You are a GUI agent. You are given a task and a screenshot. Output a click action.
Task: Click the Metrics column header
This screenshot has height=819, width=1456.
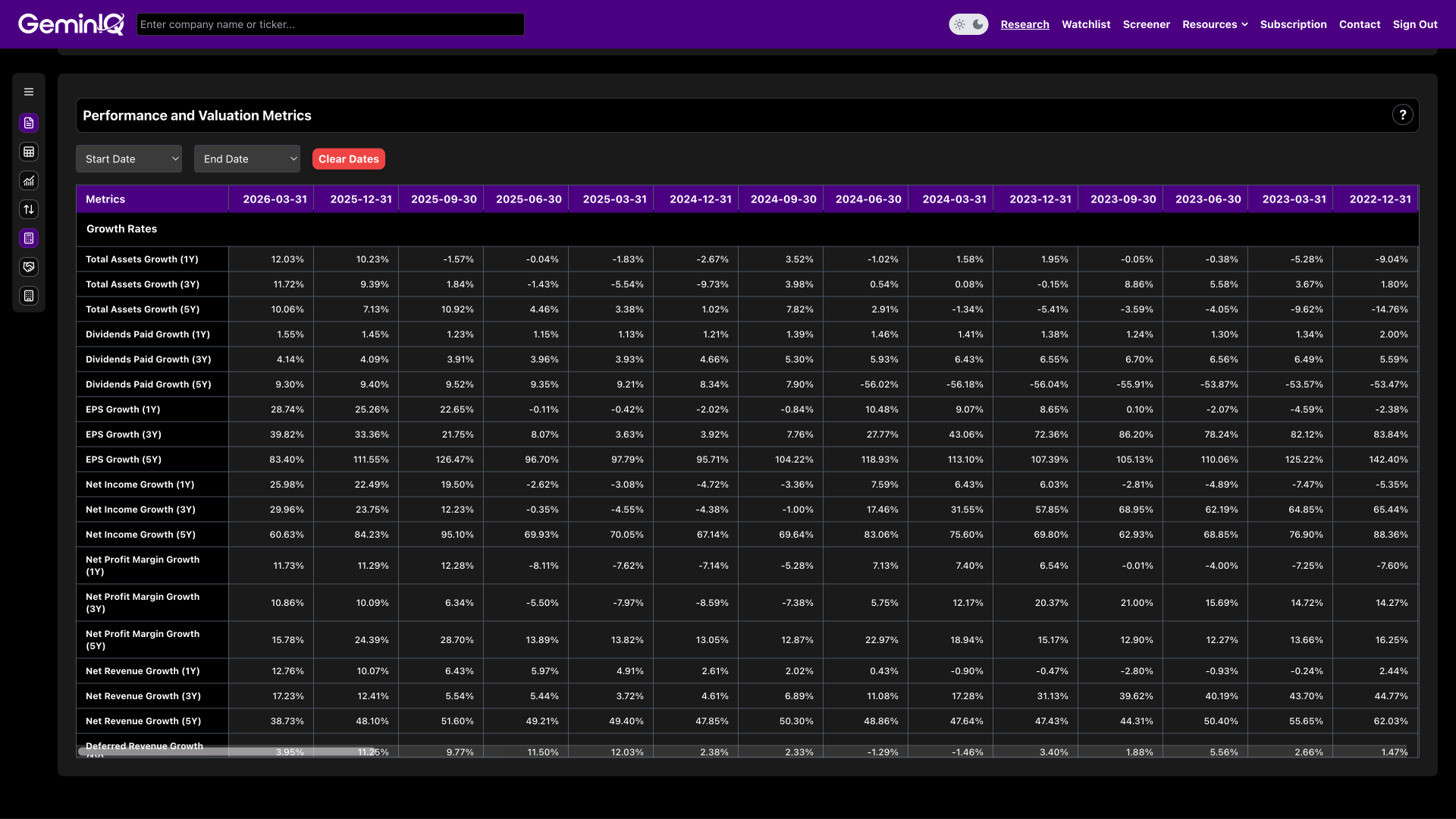152,199
